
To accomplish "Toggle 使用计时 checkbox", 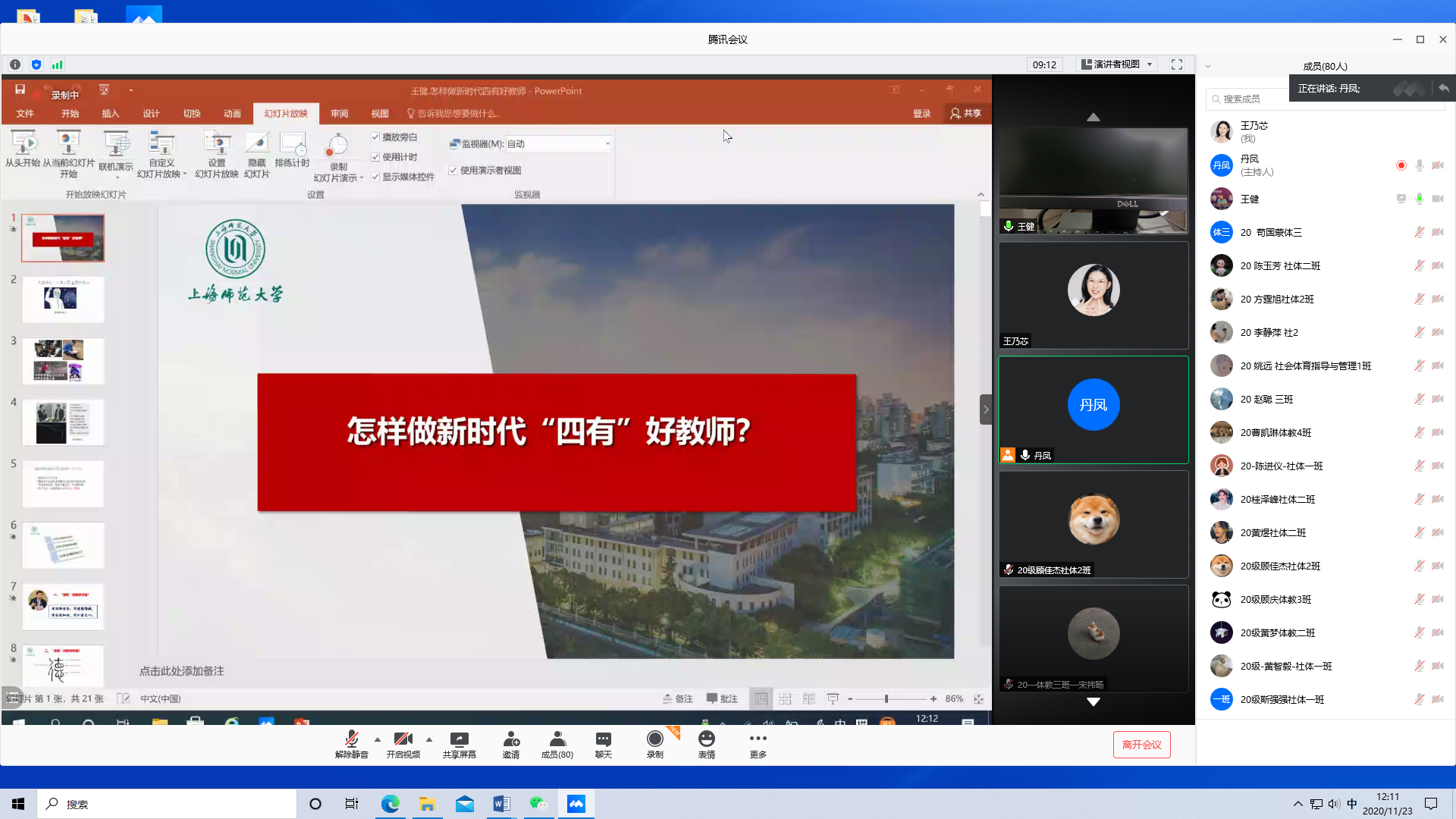I will 375,157.
